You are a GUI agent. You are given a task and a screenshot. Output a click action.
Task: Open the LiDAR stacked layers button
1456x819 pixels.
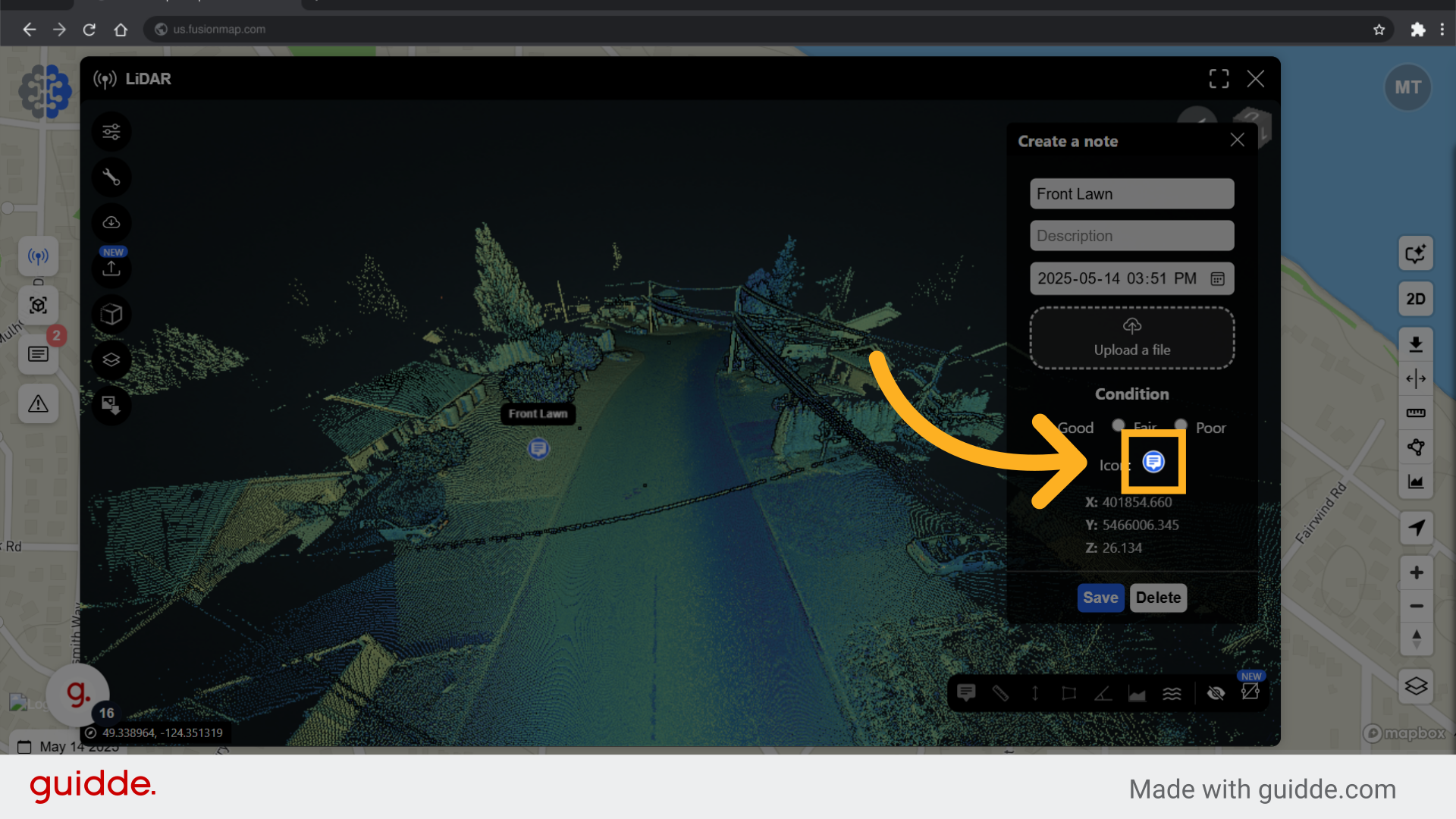(x=111, y=359)
